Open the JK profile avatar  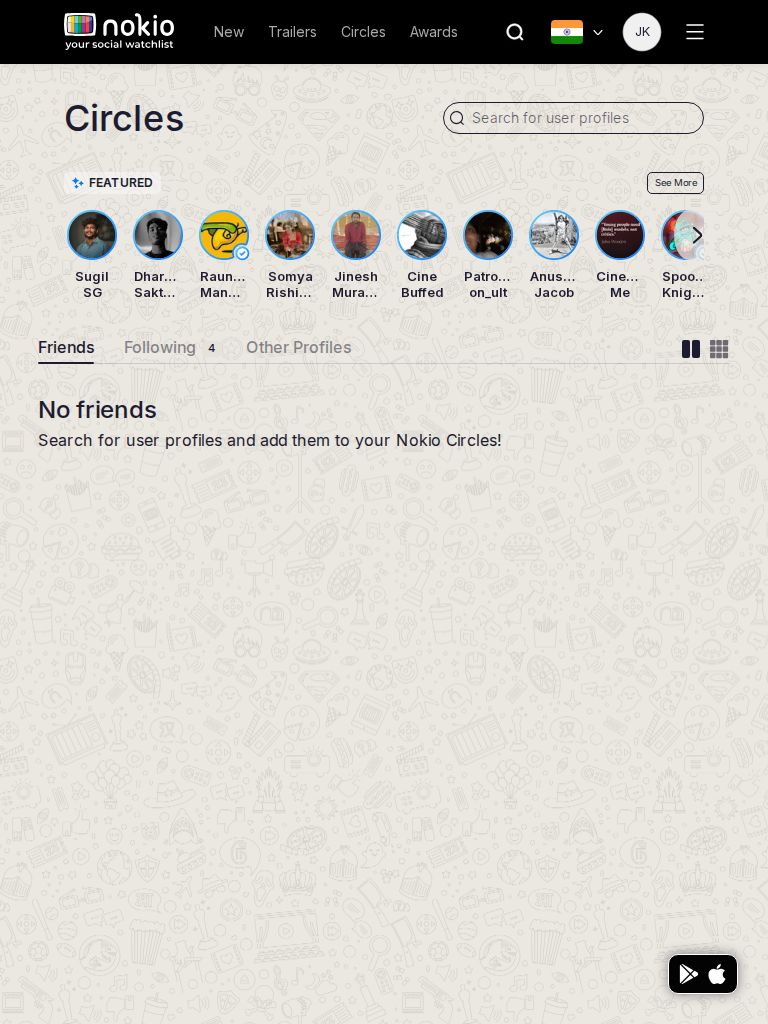[x=642, y=32]
